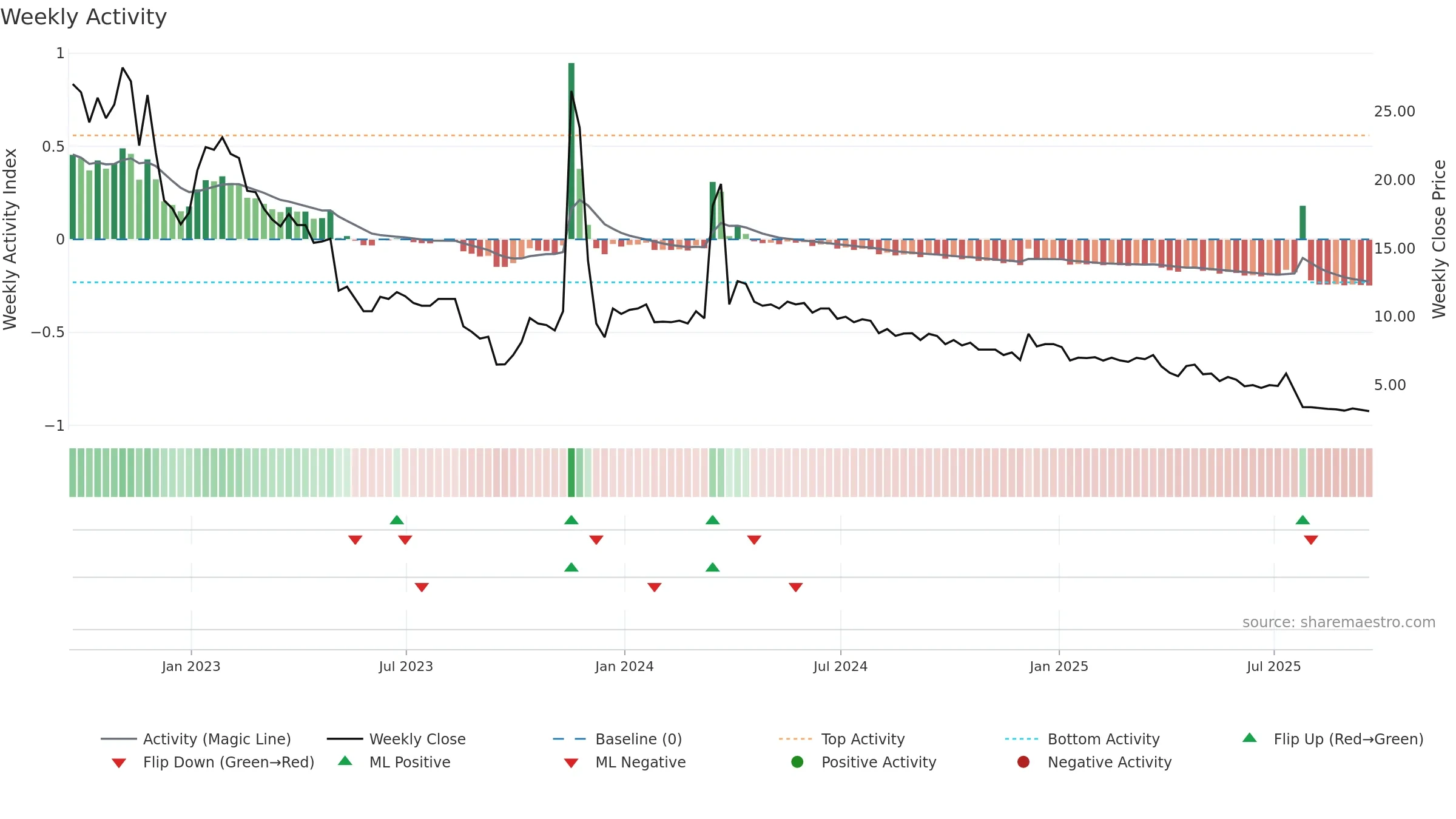1456x819 pixels.
Task: Click the Jan 2024 x-axis label
Action: [624, 667]
